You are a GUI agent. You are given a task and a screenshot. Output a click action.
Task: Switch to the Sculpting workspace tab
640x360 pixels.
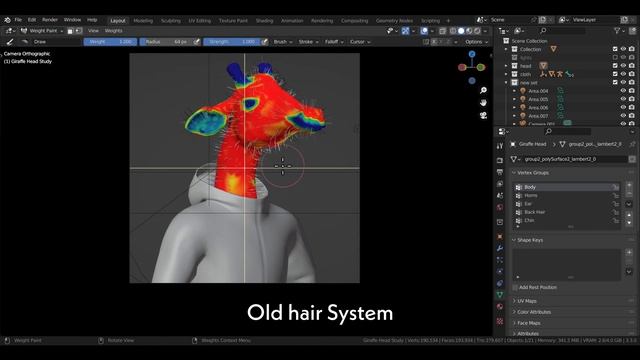171,20
